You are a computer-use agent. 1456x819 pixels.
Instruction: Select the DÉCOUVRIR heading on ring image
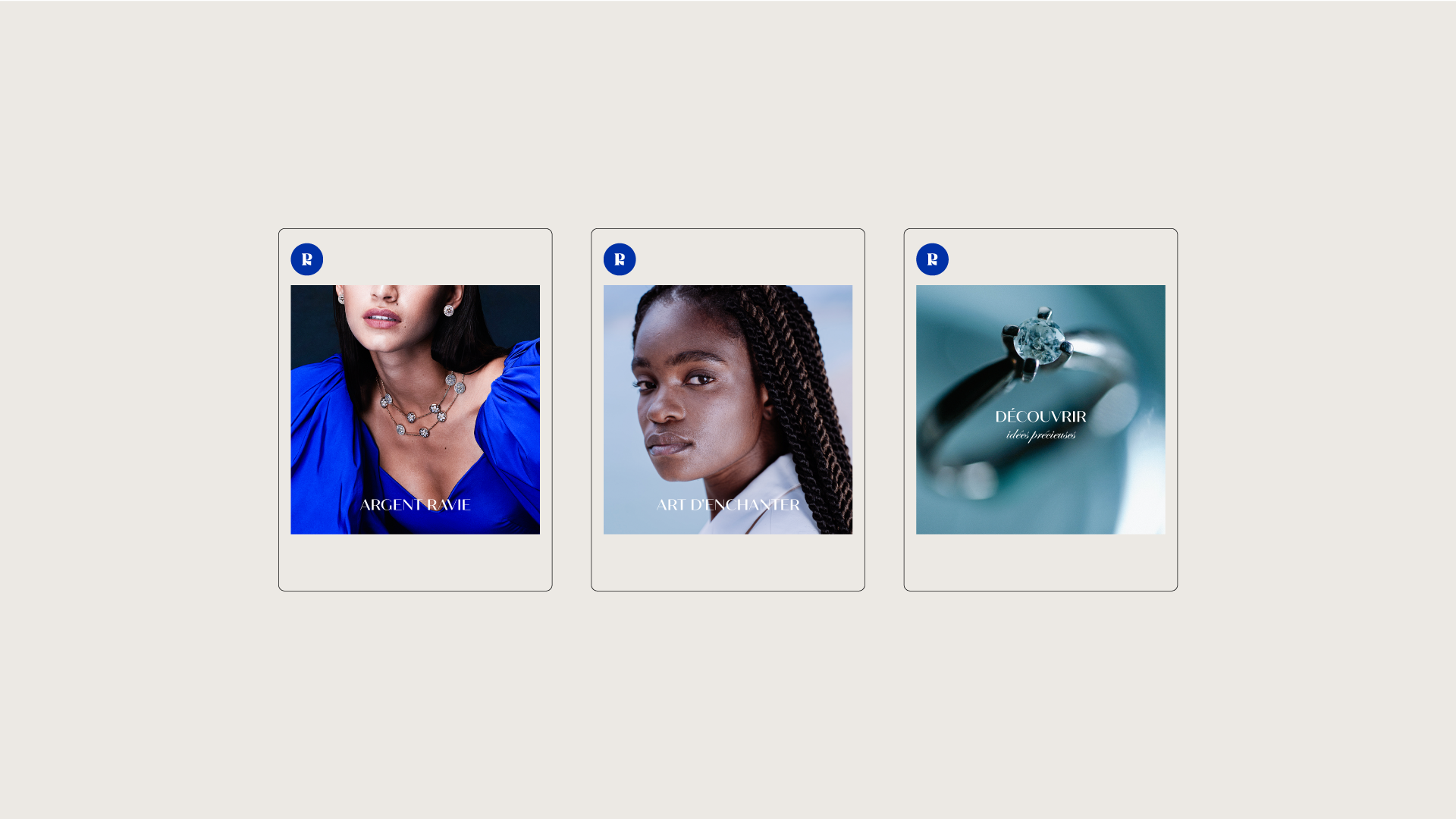click(1040, 416)
